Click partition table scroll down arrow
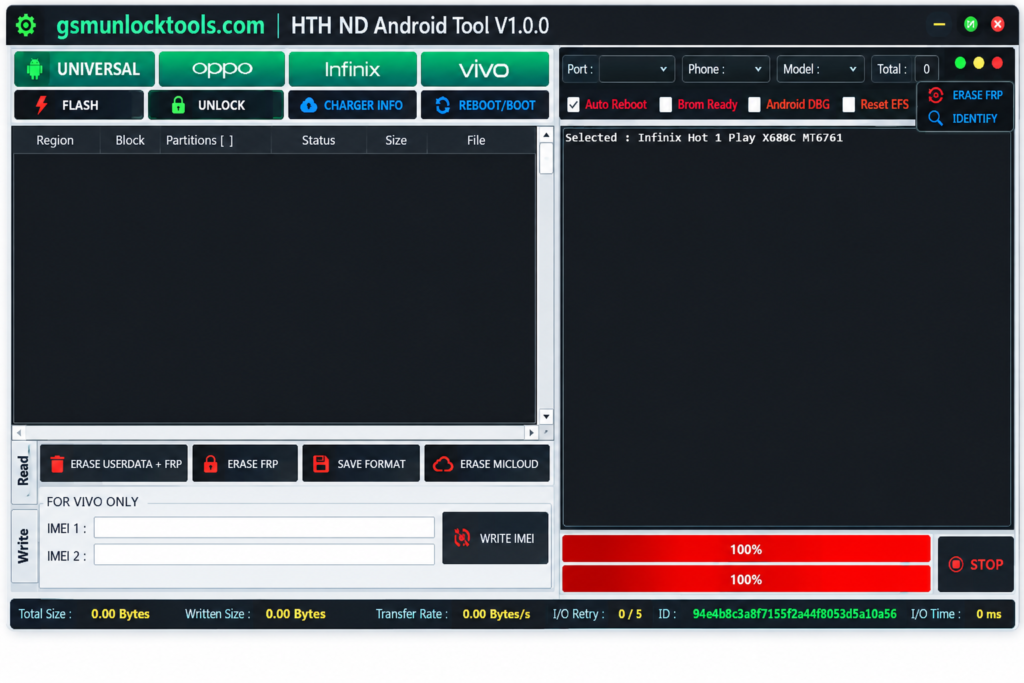The height and width of the screenshot is (683, 1024). [546, 417]
